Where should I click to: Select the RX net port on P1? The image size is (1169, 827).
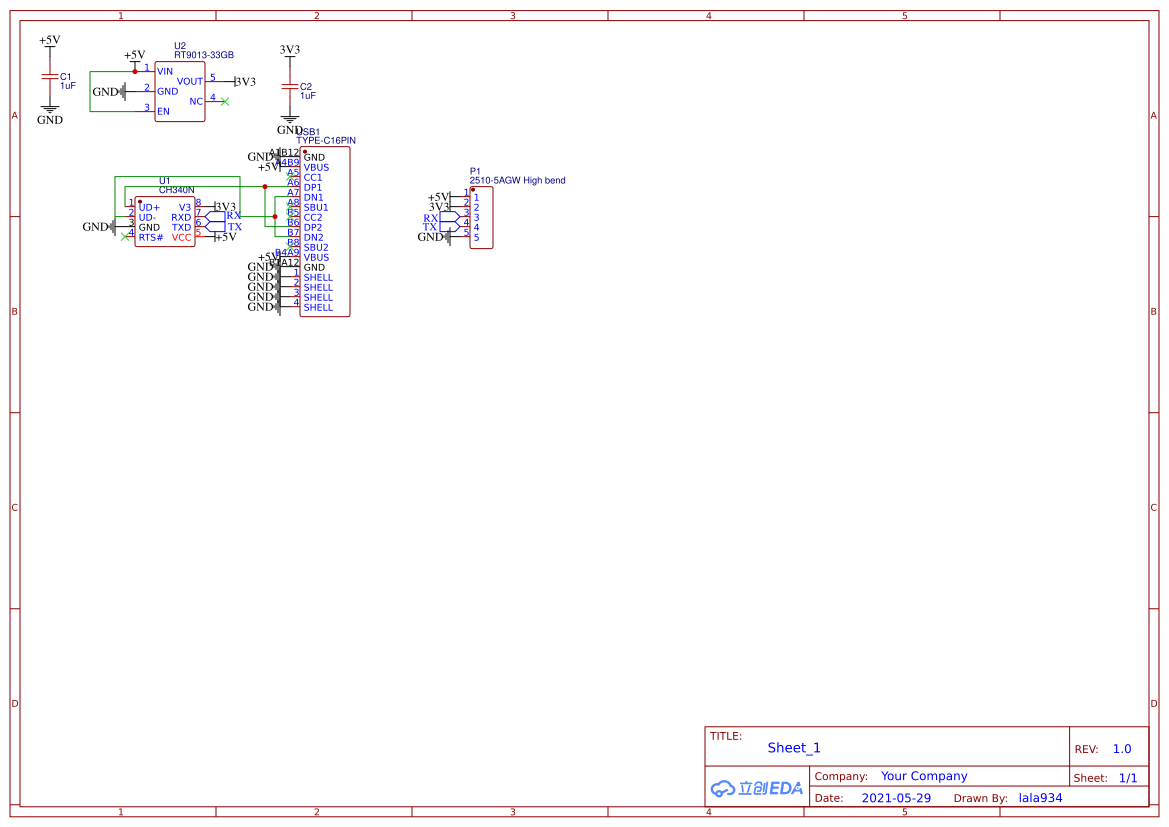(x=431, y=217)
